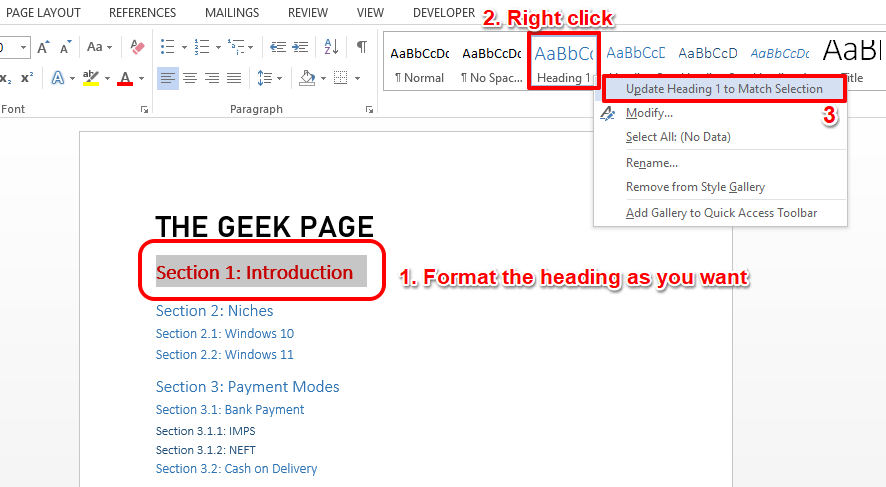
Task: Choose Rename... in the context menu
Action: point(652,163)
